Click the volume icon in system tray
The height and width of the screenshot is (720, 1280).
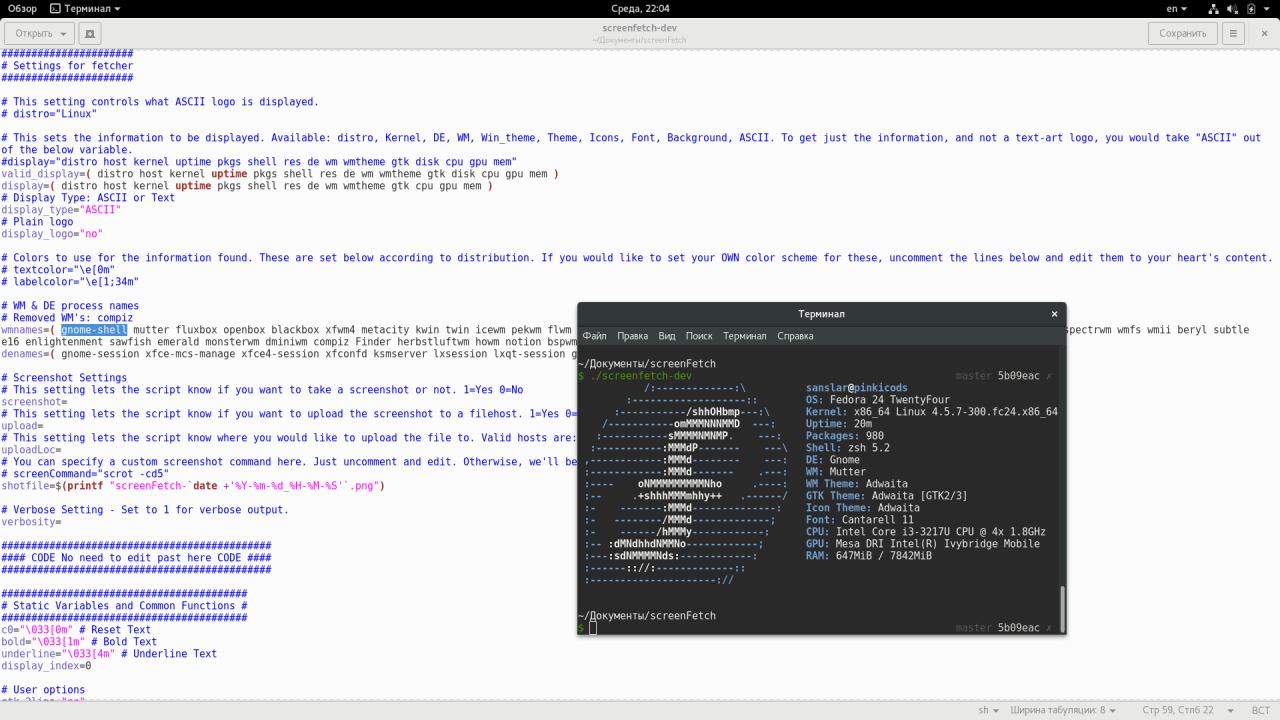[x=1234, y=9]
